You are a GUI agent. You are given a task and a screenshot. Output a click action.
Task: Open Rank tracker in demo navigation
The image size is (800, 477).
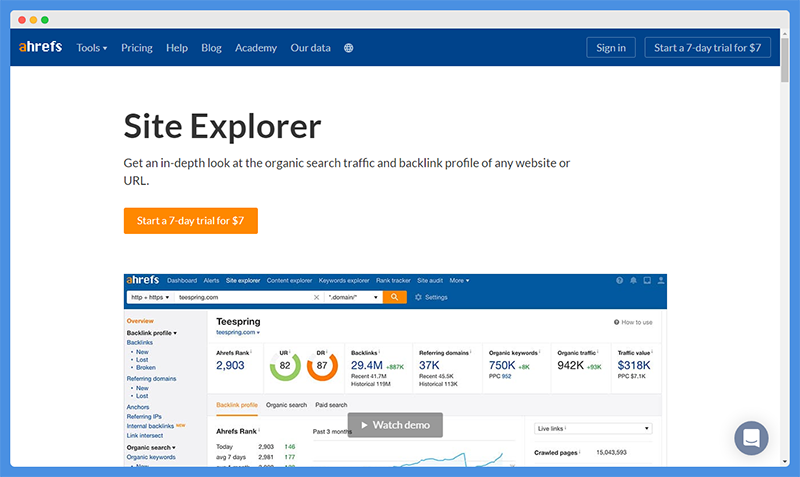click(x=393, y=281)
